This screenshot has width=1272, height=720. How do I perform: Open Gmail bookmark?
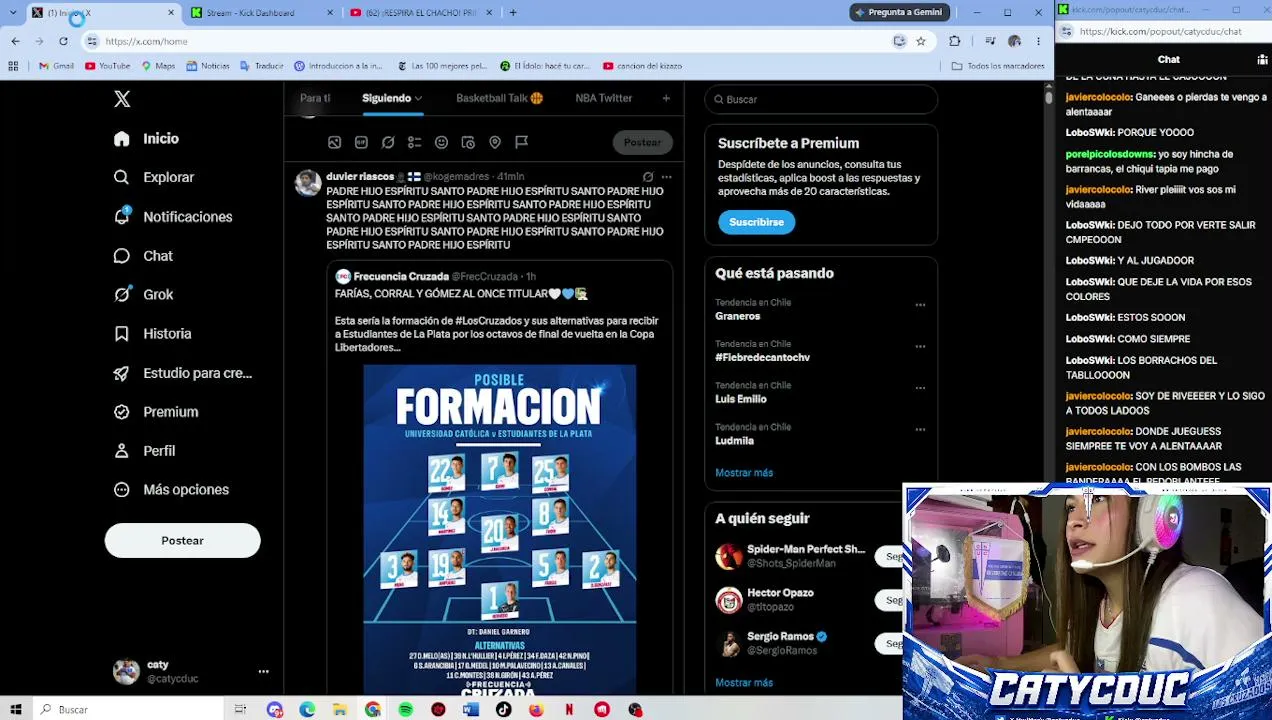point(56,66)
